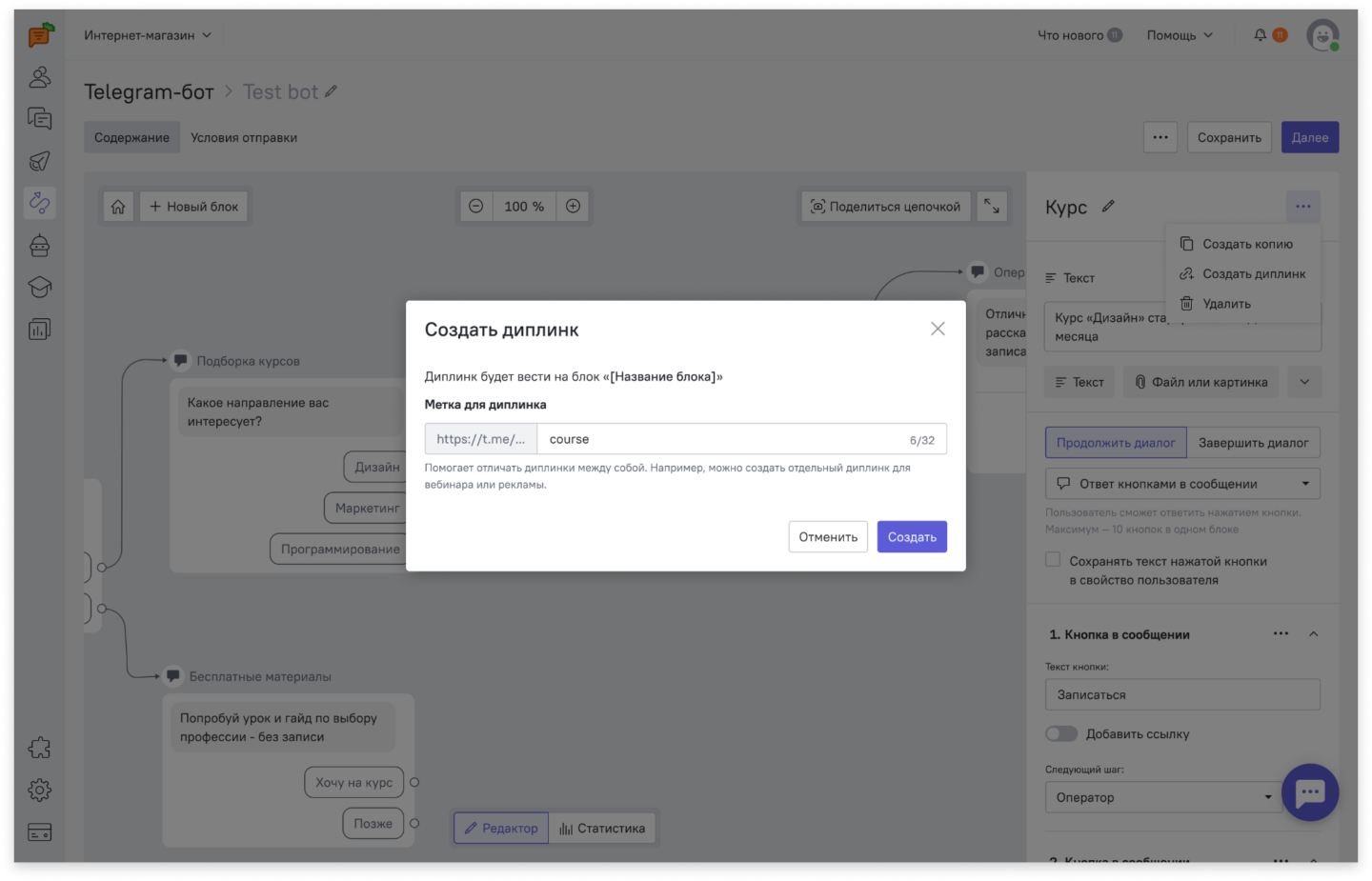1372x881 pixels.
Task: Switch to the Содержание tab
Action: tap(131, 137)
